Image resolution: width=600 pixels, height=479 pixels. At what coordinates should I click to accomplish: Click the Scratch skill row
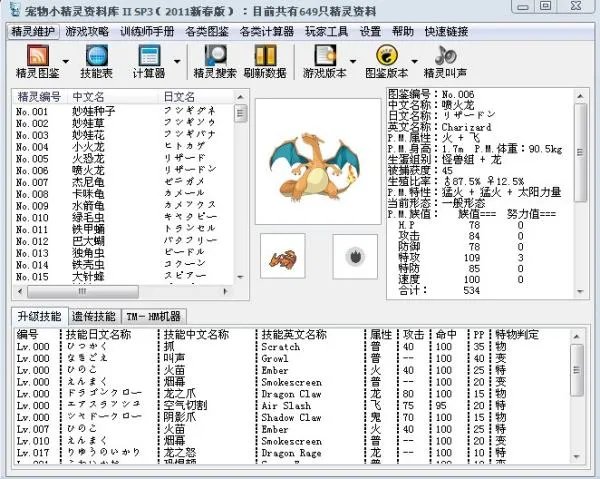tap(291, 347)
